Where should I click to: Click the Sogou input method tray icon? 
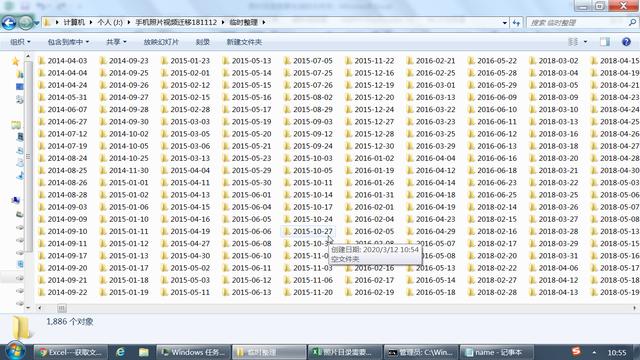point(576,351)
